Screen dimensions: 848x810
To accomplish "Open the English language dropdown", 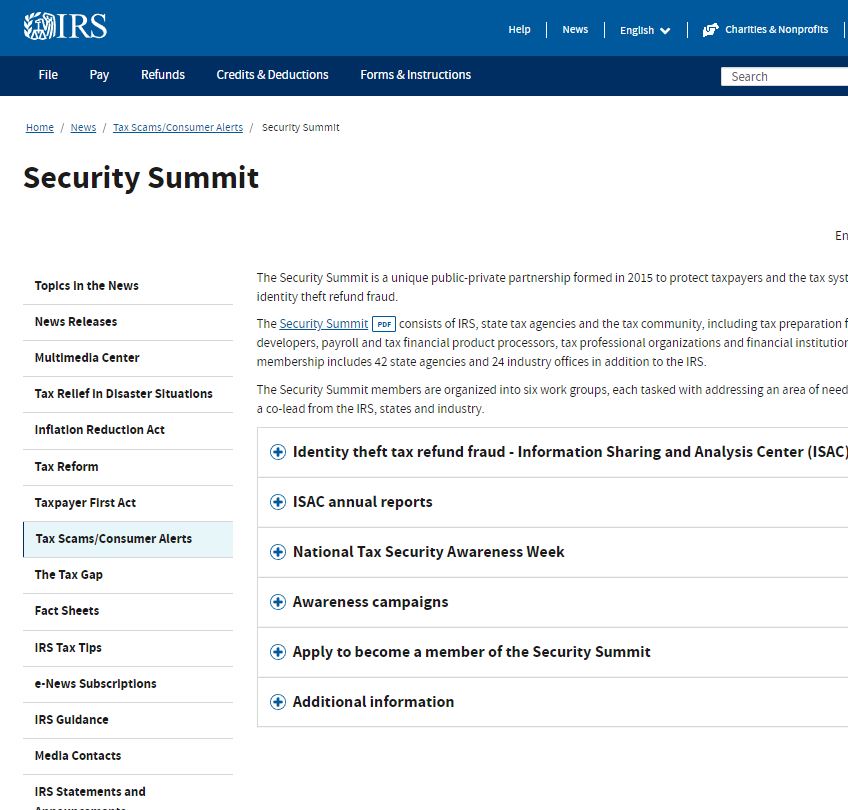I will 645,30.
